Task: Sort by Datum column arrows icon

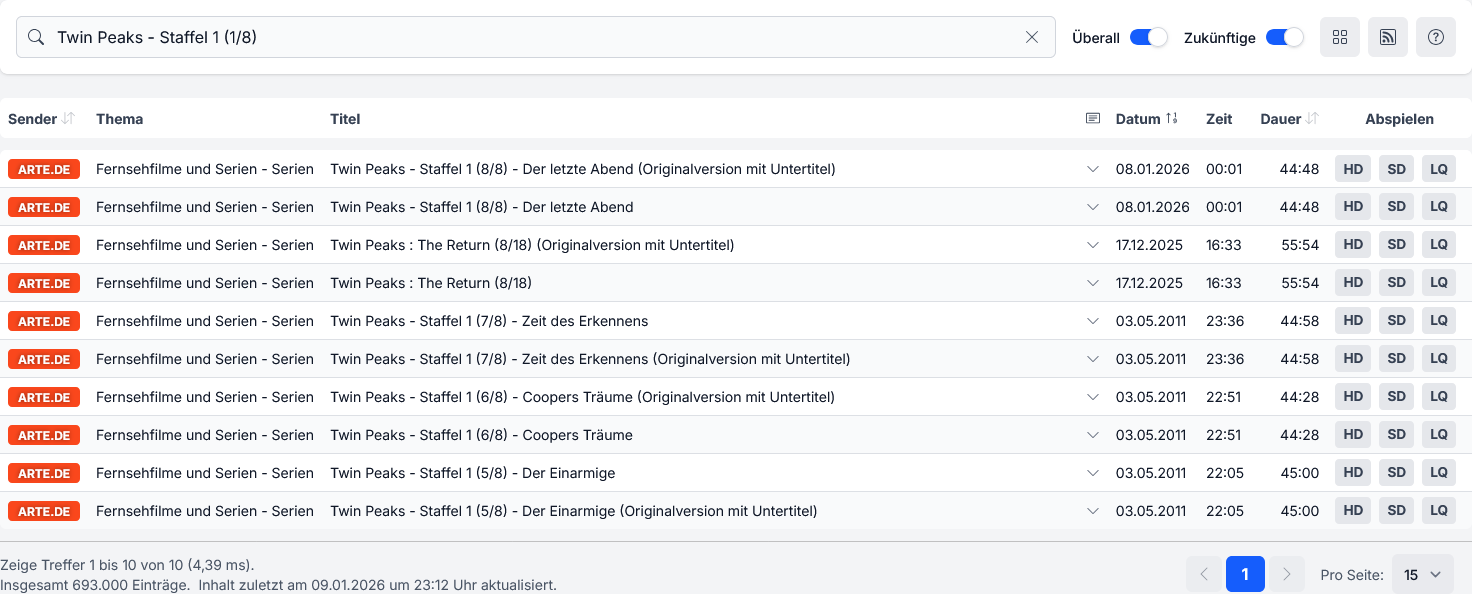Action: [x=1172, y=119]
